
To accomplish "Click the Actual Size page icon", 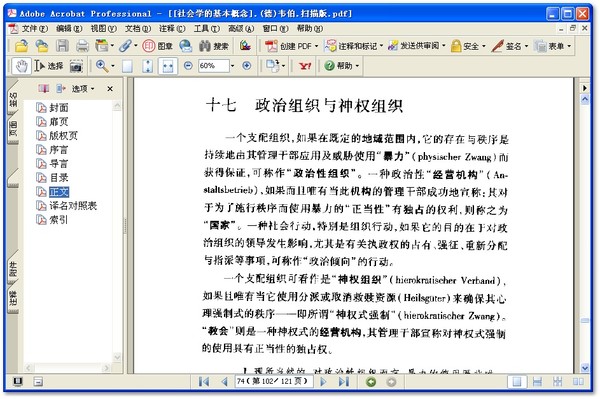I will pyautogui.click(x=127, y=66).
